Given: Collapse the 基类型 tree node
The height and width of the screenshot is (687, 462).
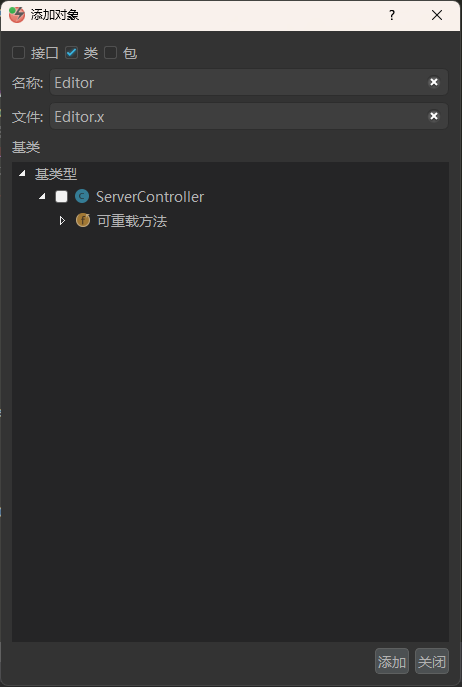Looking at the screenshot, I should click(x=22, y=174).
